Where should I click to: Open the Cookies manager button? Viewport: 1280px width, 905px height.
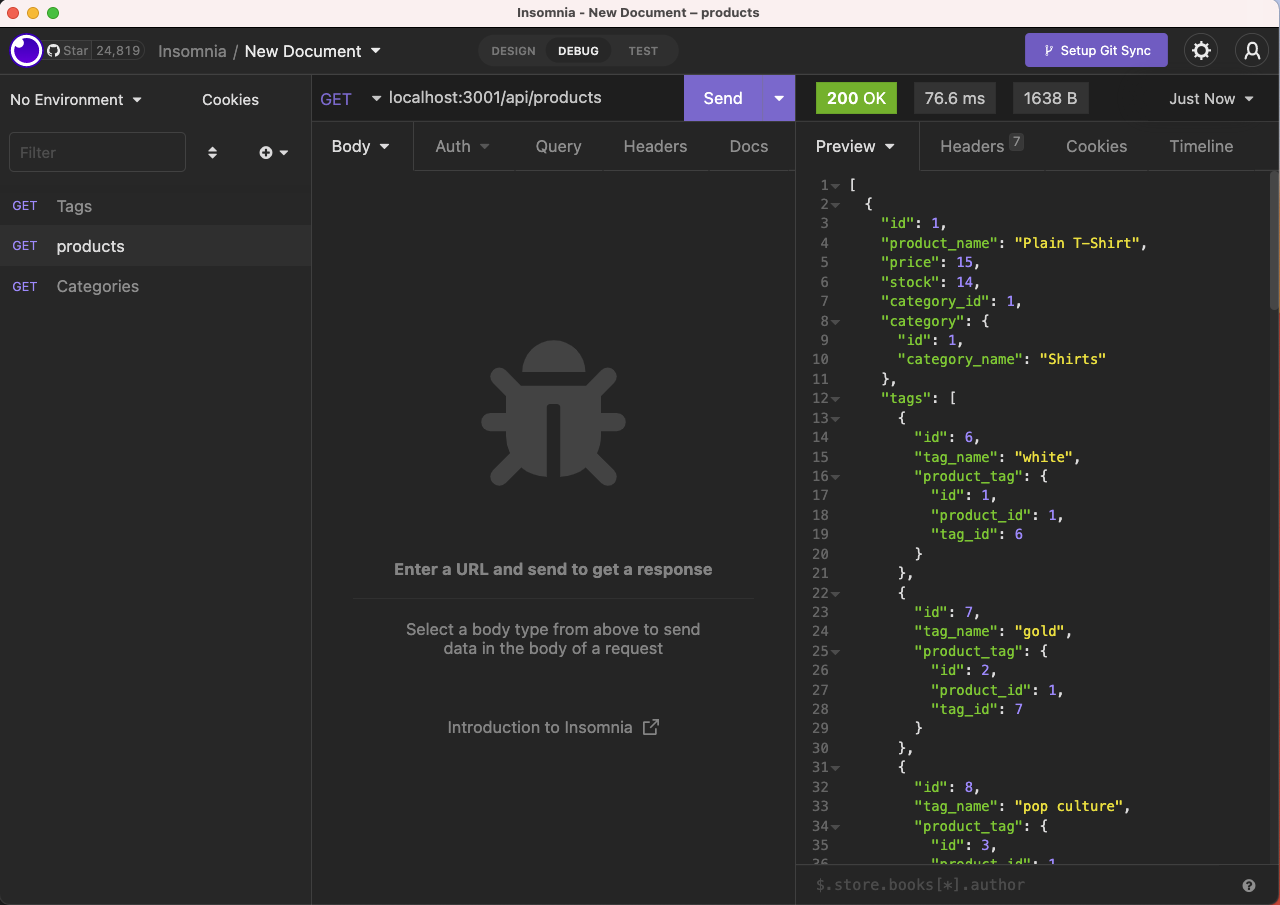pos(230,100)
